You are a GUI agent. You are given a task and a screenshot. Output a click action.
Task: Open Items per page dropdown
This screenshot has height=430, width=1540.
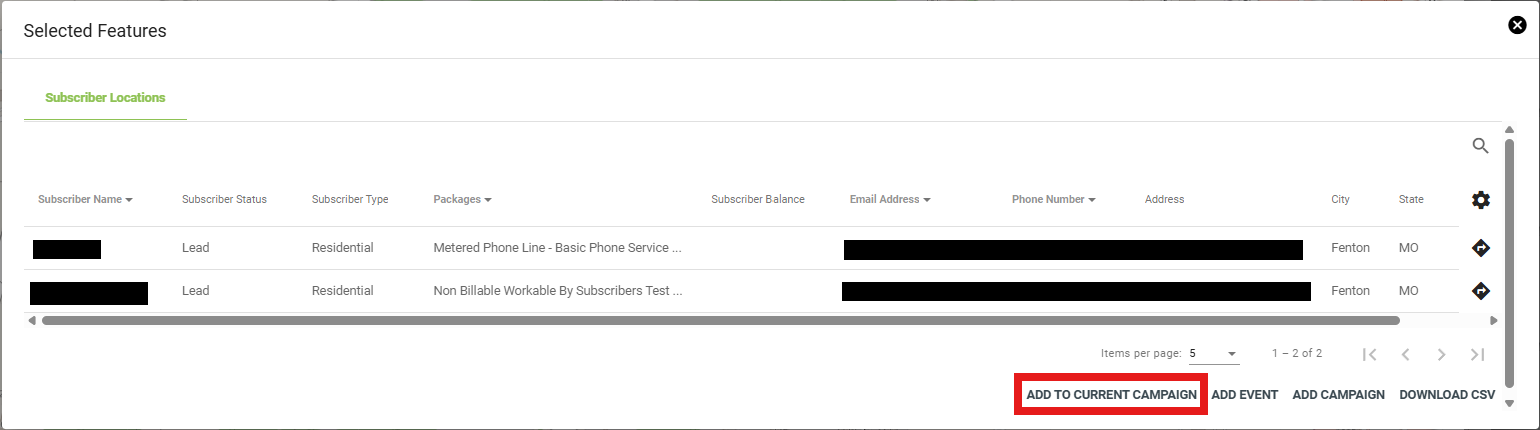pyautogui.click(x=1214, y=354)
